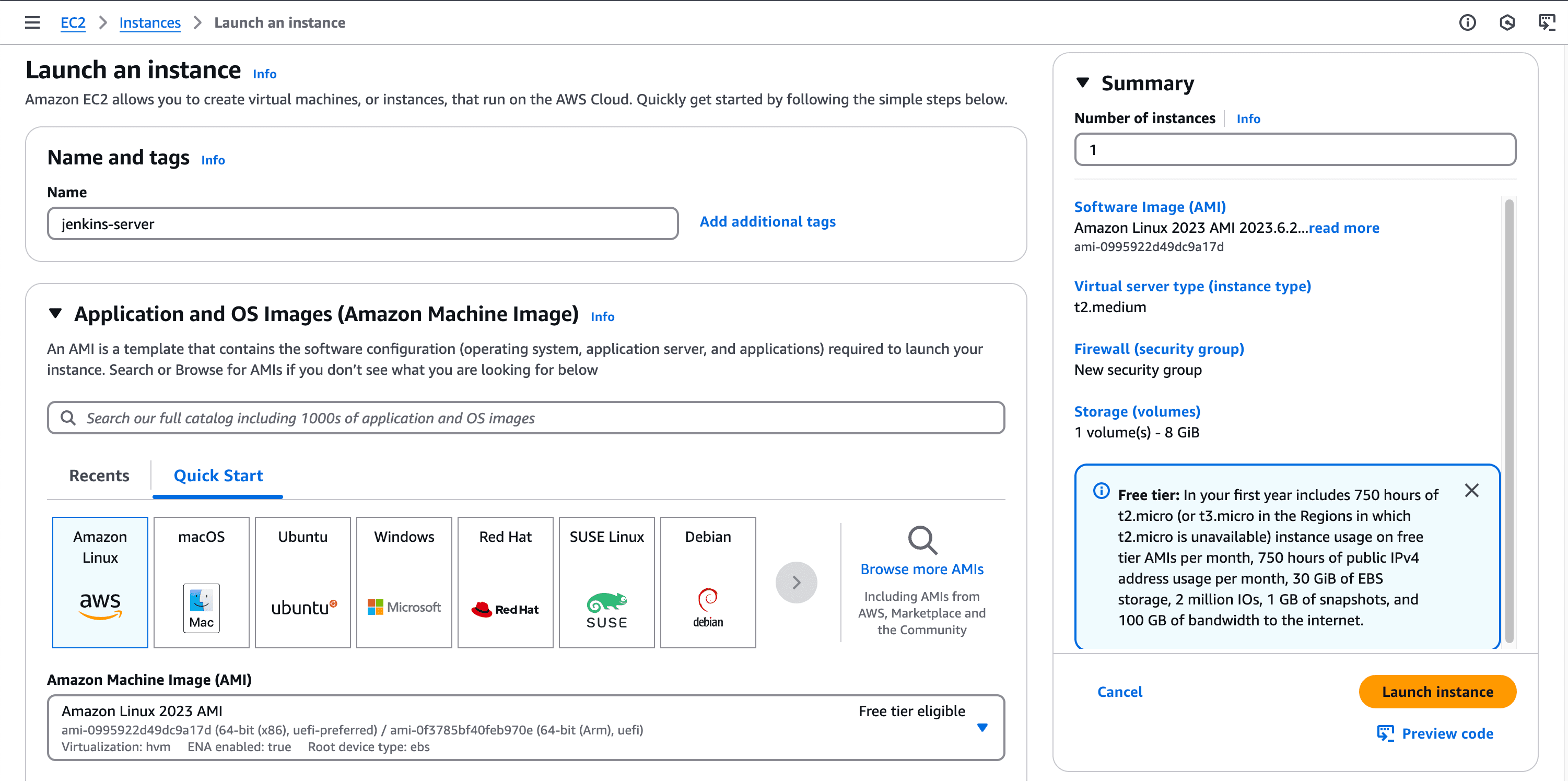Click the Browse more AMIs magnifier
The height and width of the screenshot is (783, 1568).
coord(921,540)
